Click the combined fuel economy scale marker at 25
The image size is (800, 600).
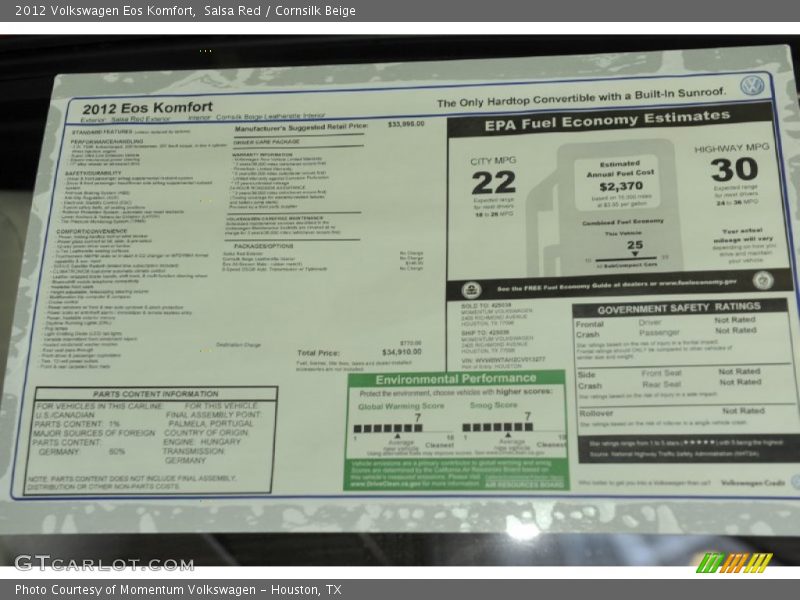(x=634, y=254)
